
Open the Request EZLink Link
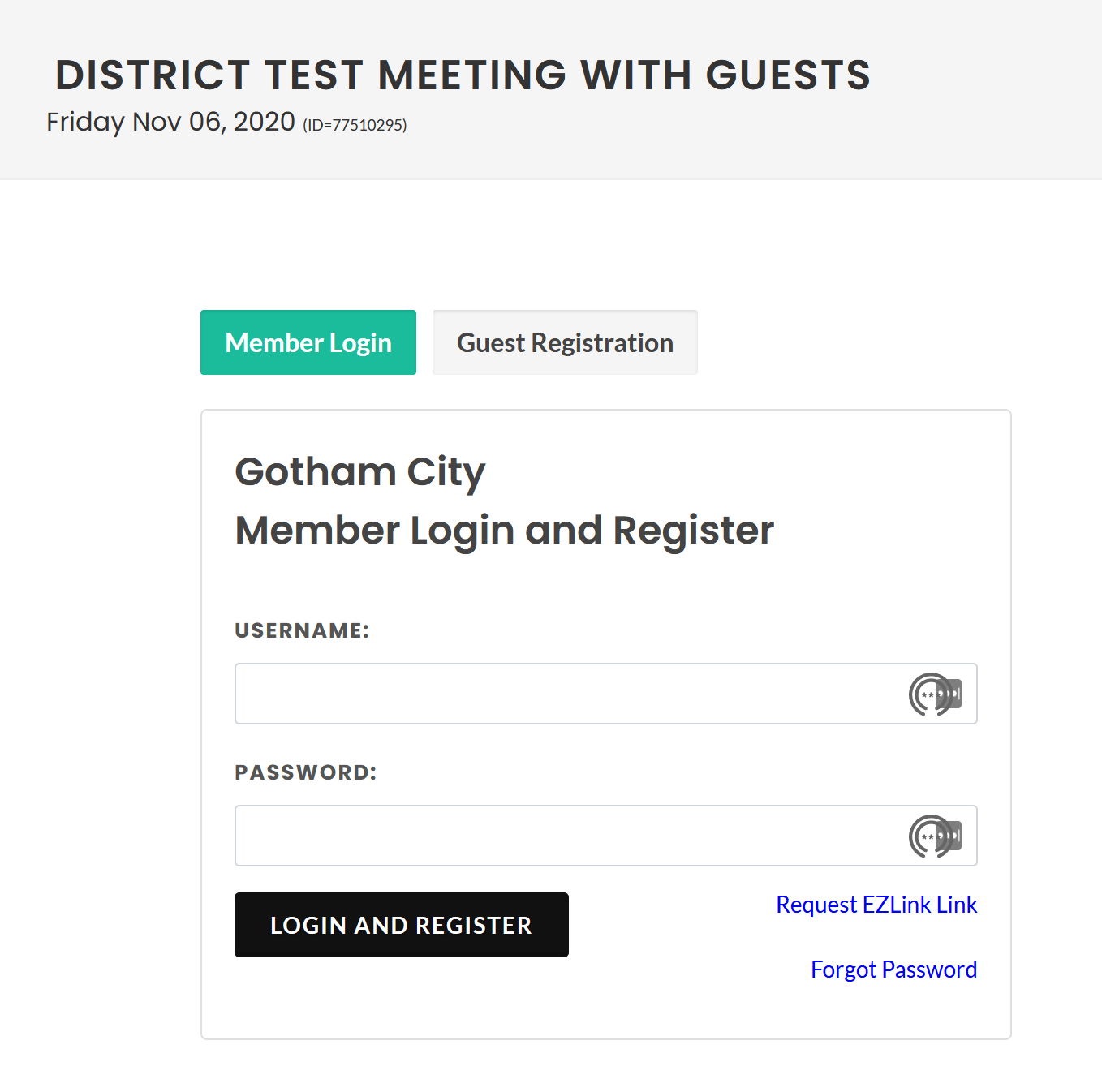[876, 905]
